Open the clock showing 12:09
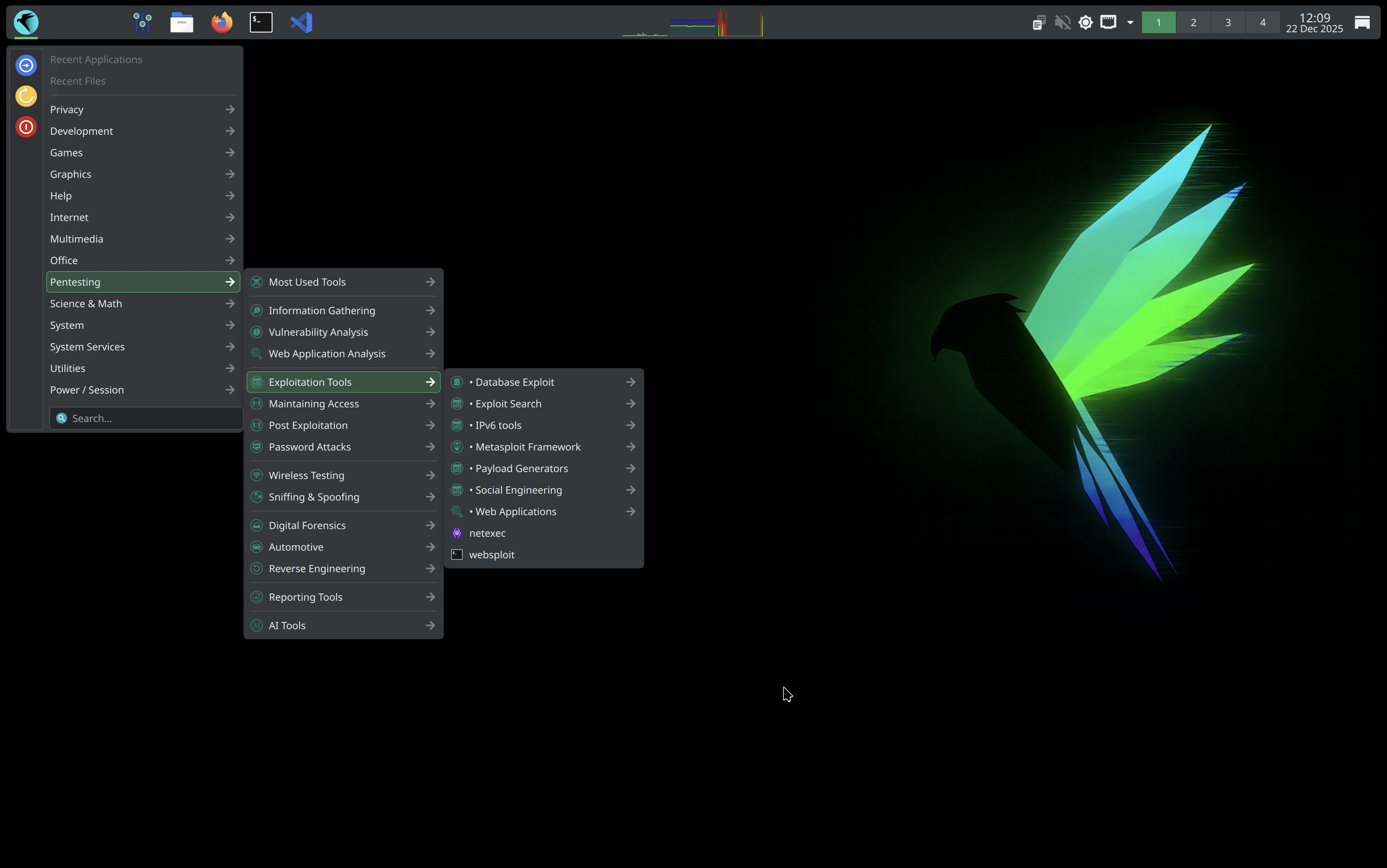The image size is (1387, 868). point(1314,22)
